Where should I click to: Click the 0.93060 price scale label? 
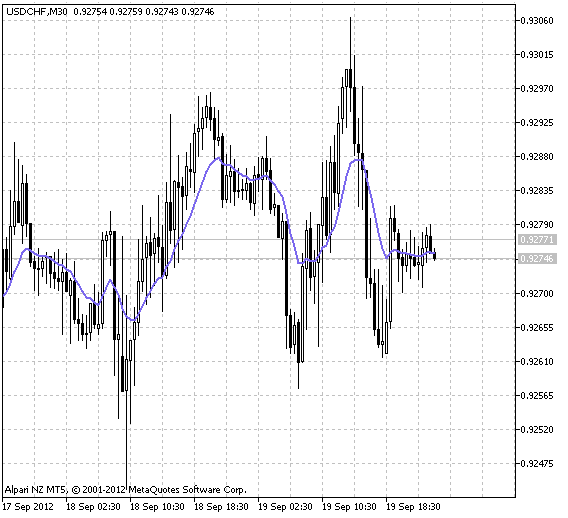pos(537,21)
